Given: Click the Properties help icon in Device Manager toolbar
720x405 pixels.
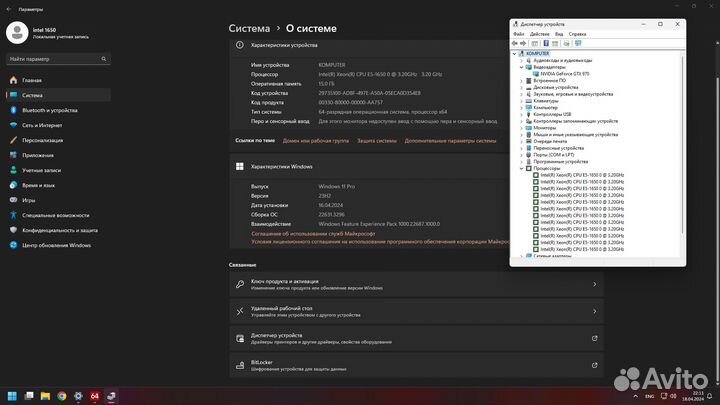Looking at the screenshot, I should (x=546, y=43).
